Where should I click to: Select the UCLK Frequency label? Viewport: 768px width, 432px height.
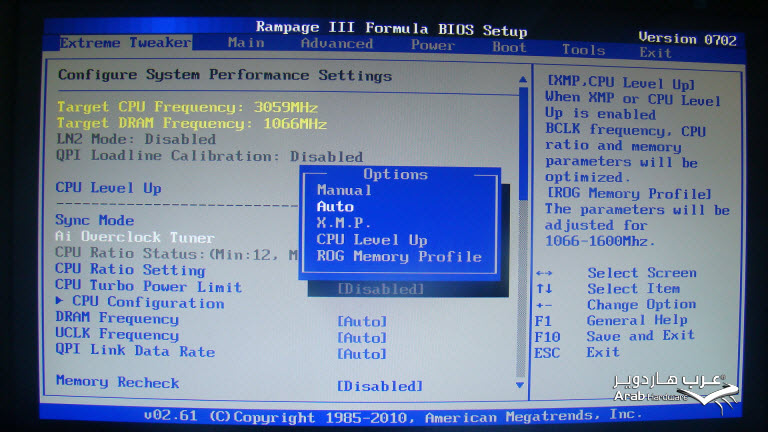117,335
